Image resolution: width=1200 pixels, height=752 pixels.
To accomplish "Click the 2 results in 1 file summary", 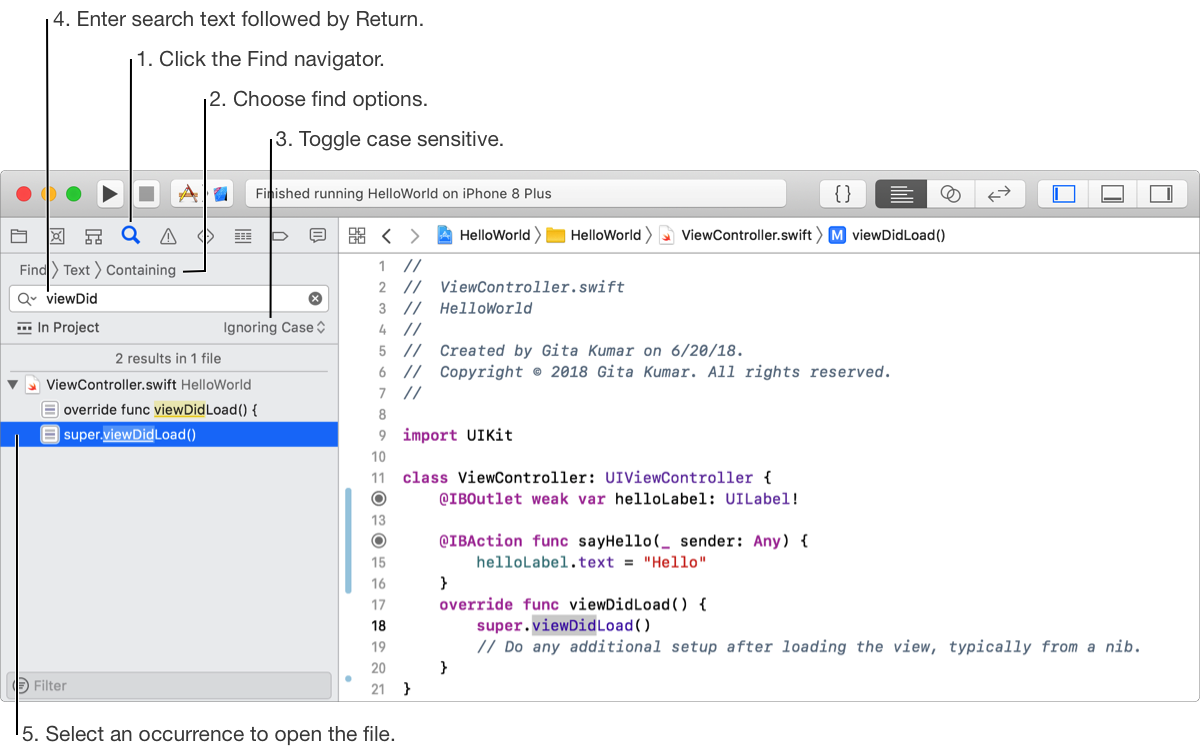I will coord(169,358).
